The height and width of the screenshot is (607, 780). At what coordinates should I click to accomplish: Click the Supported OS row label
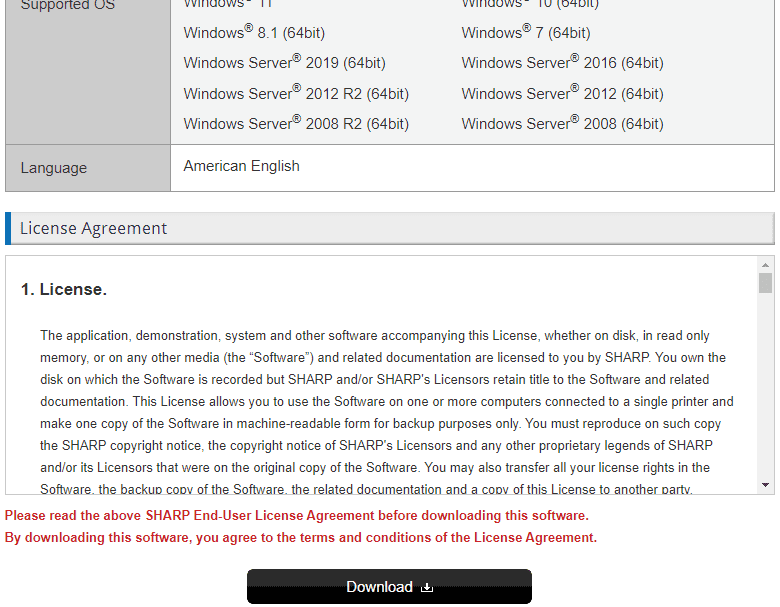tap(67, 6)
